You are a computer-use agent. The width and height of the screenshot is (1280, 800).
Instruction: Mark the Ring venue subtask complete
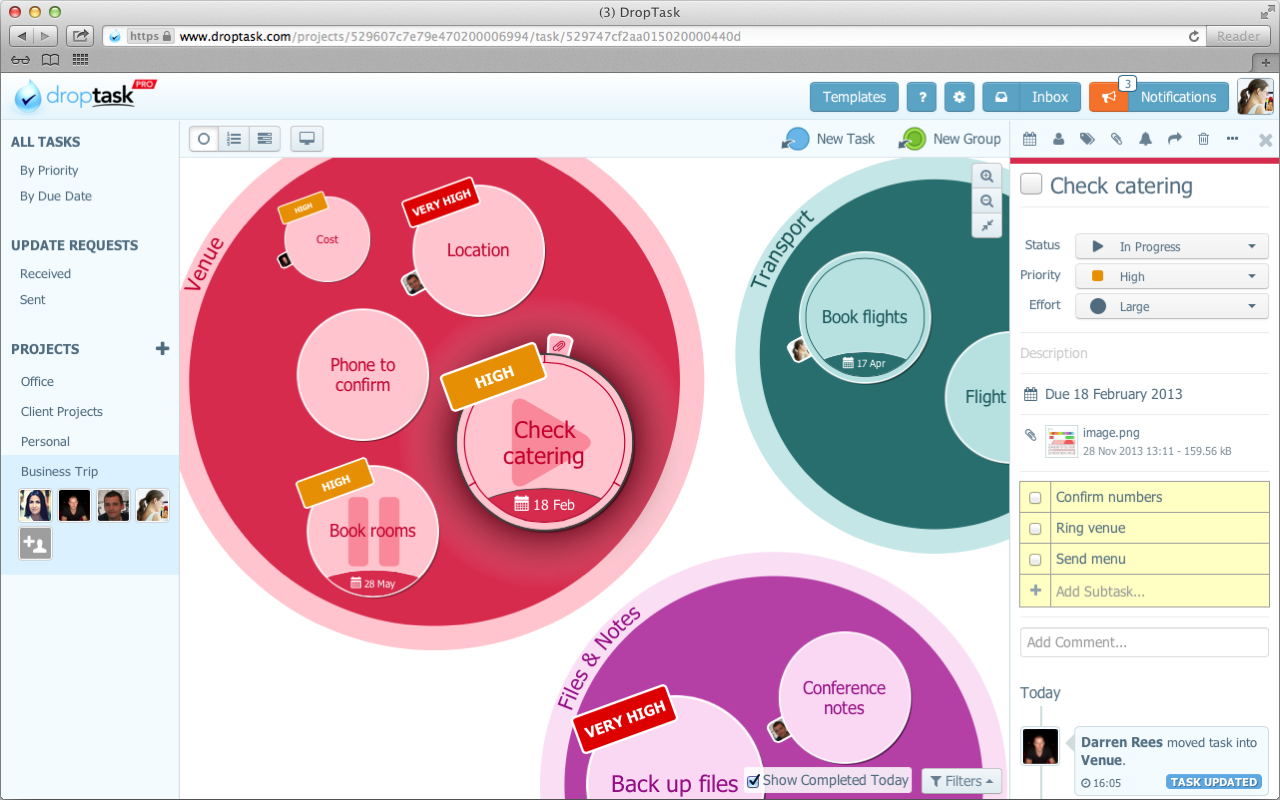pyautogui.click(x=1035, y=528)
